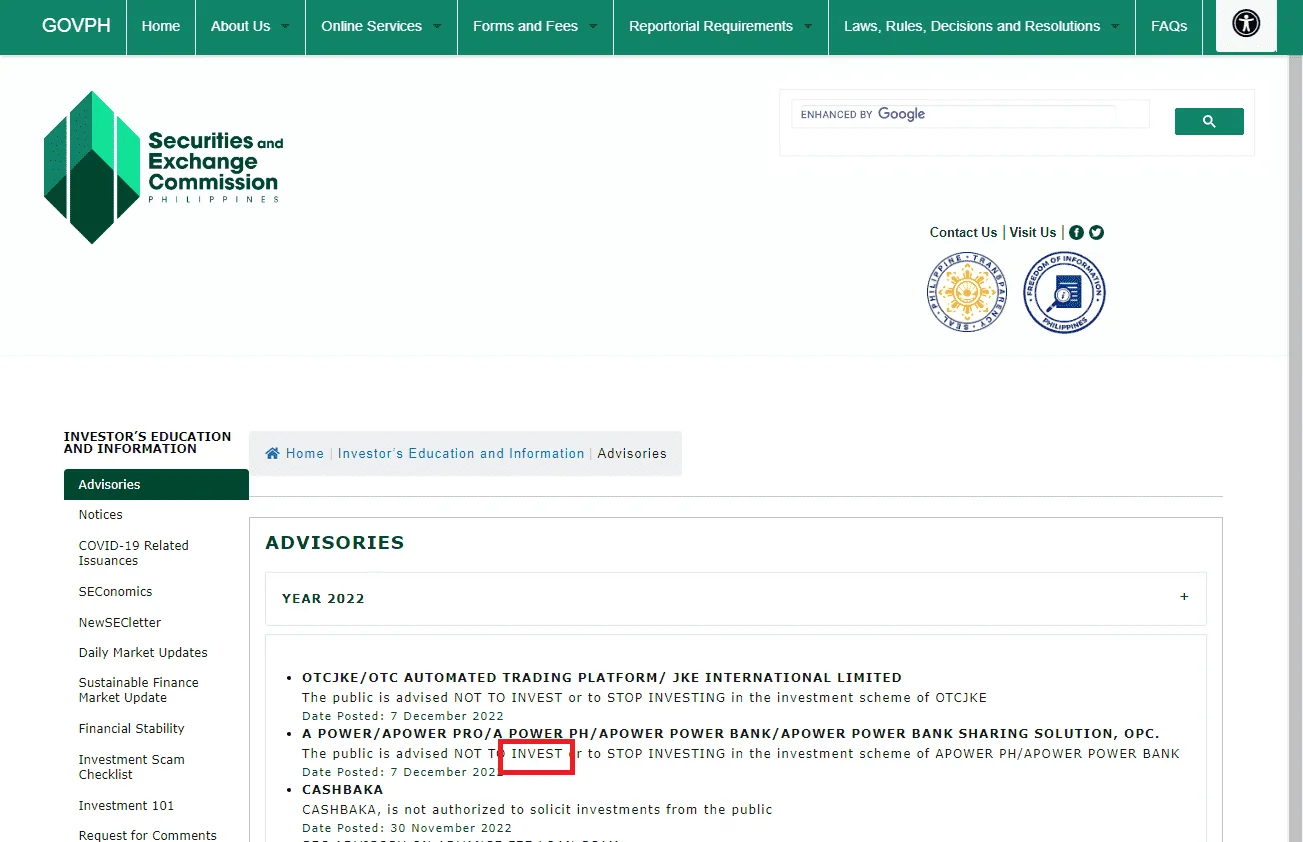
Task: Click the 'not authorized to solicit investments' line
Action: click(537, 809)
